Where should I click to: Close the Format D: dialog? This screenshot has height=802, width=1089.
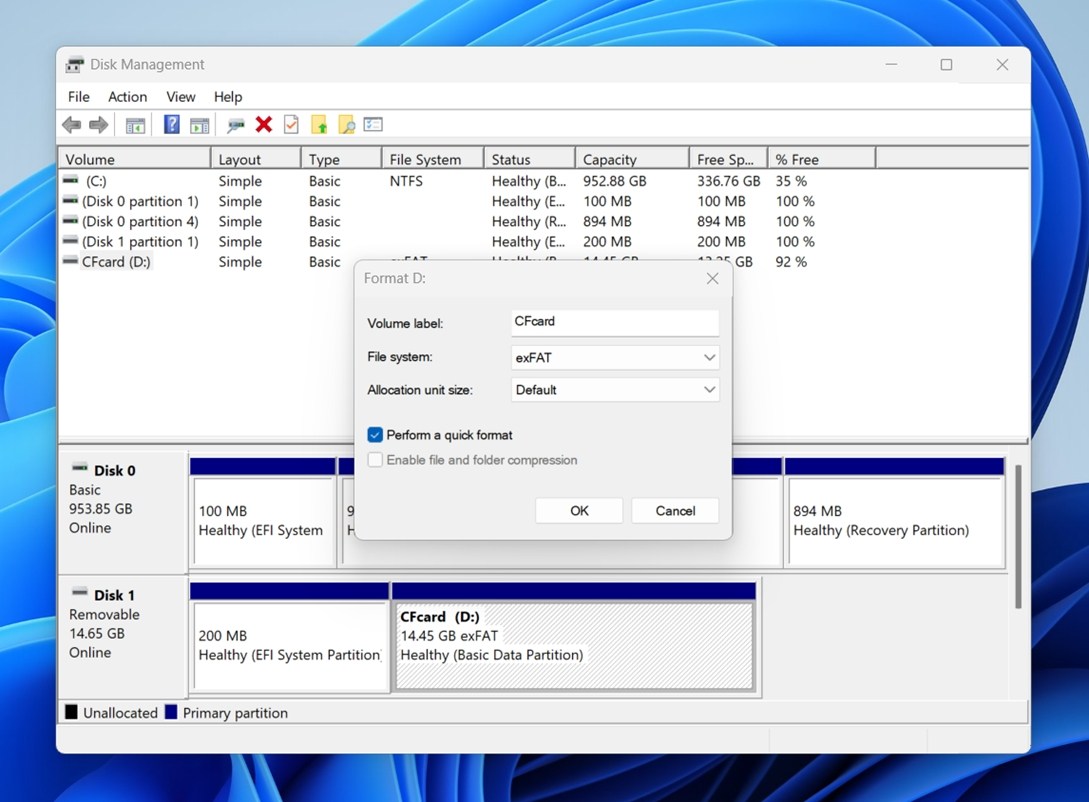(x=712, y=278)
